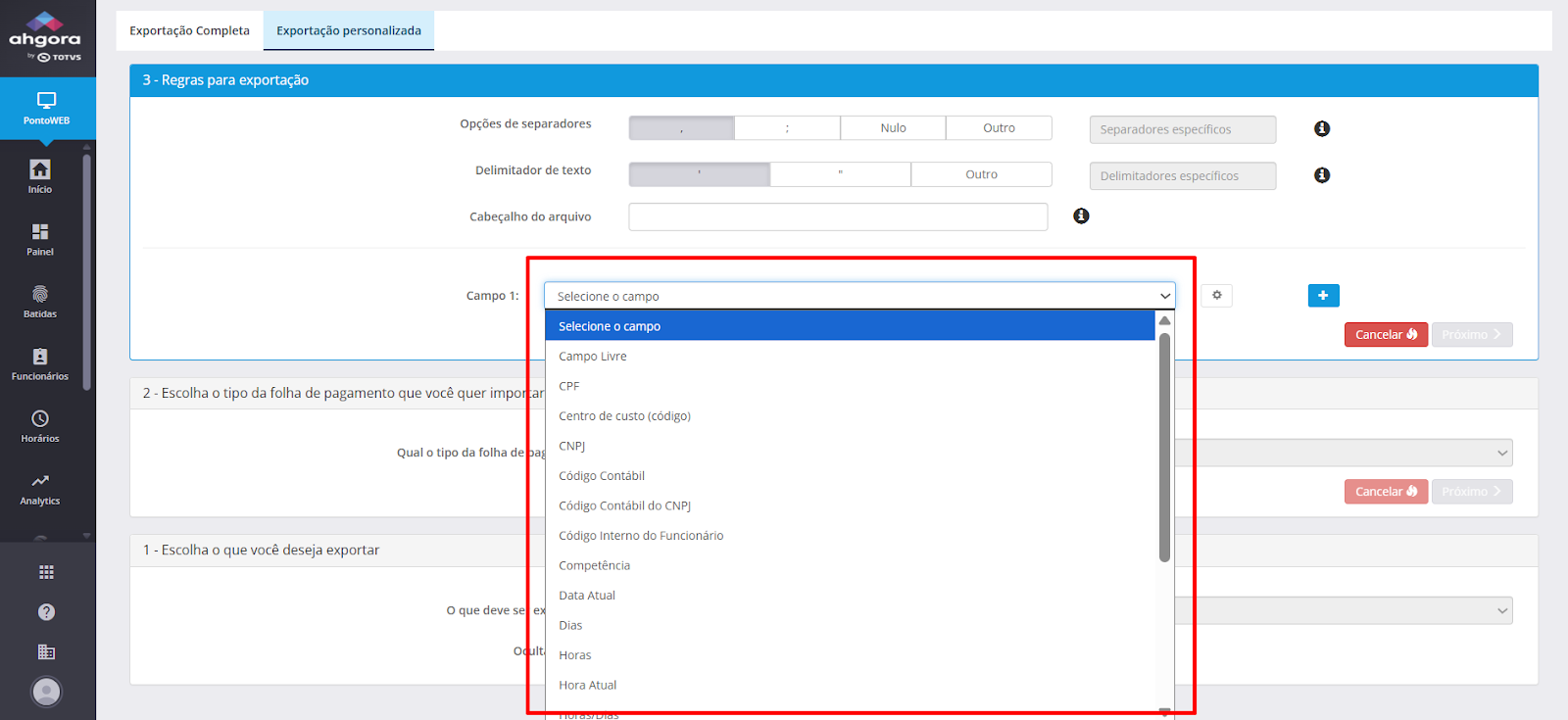Open the user profile avatar
Image resolution: width=1568 pixels, height=720 pixels.
click(46, 692)
